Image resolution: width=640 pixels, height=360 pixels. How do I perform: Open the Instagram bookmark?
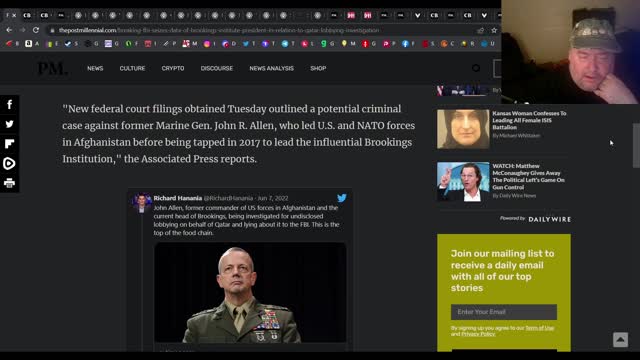pyautogui.click(x=209, y=43)
